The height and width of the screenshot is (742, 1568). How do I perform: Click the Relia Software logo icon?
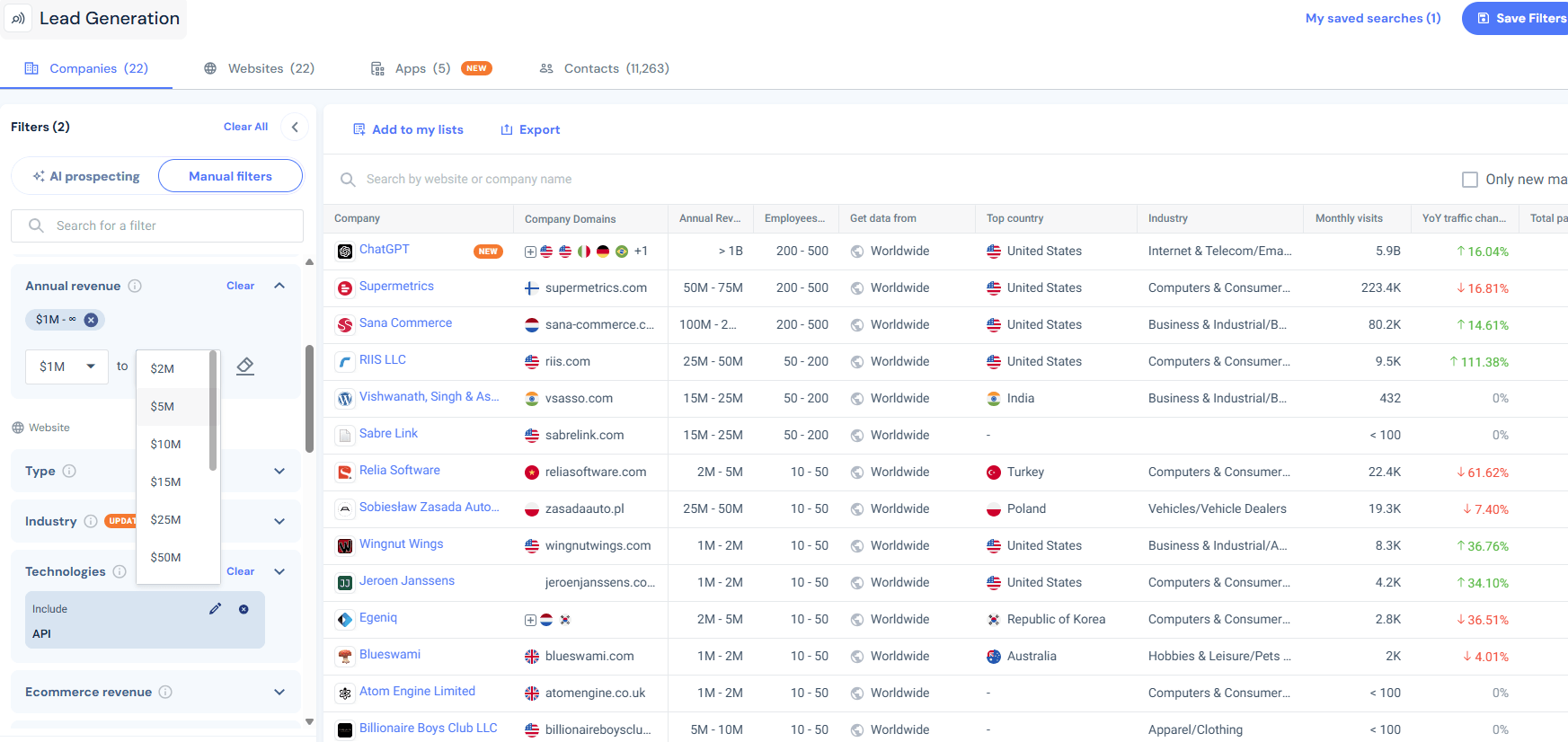[345, 473]
